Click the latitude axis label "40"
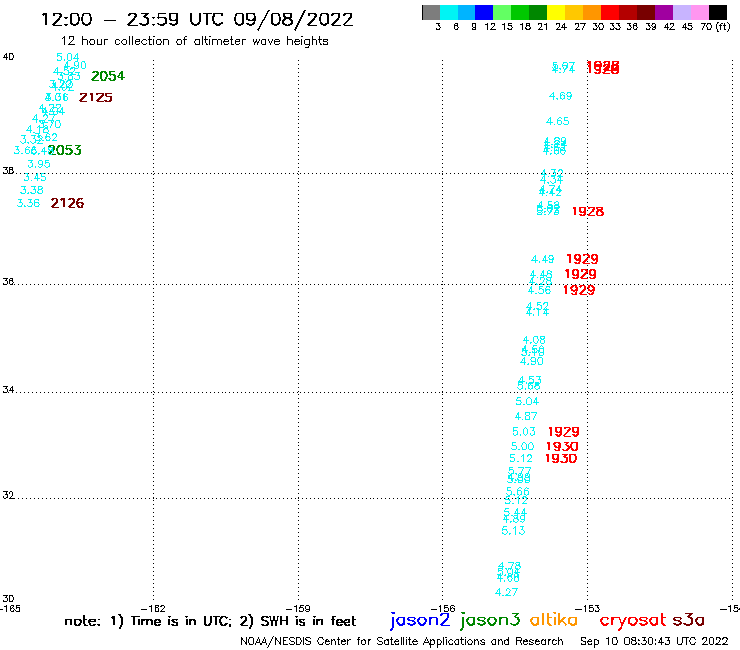This screenshot has height=650, width=740. pyautogui.click(x=8, y=57)
